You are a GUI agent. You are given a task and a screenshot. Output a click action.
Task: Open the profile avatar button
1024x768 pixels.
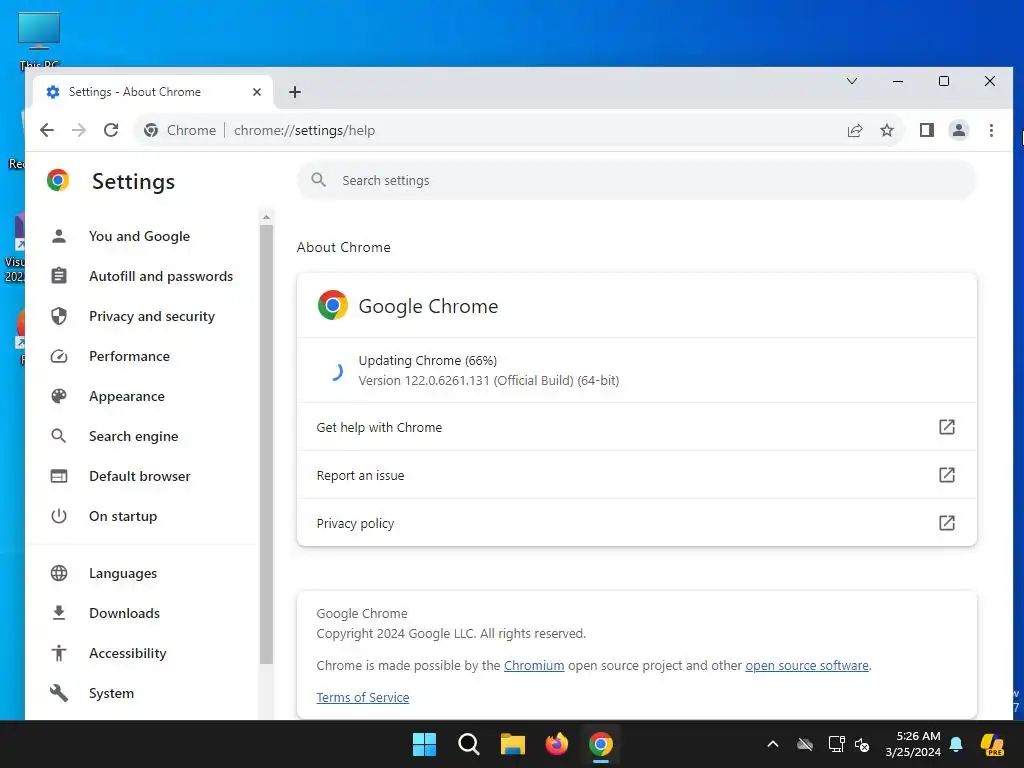[959, 131]
